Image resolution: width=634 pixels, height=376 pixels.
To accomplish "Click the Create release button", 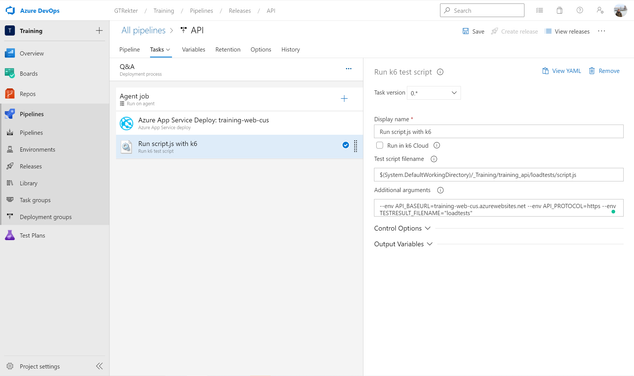I will [x=514, y=31].
